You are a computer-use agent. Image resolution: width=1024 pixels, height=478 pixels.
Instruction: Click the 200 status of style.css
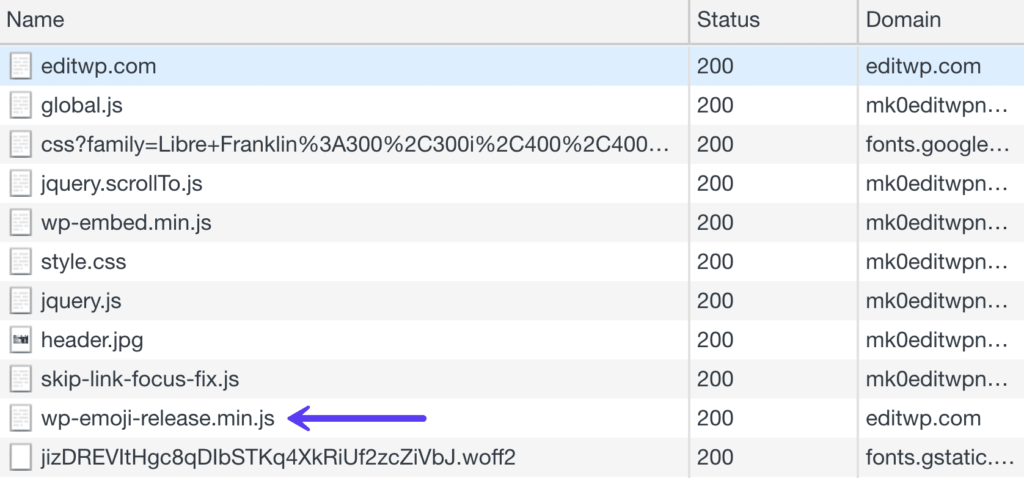715,262
